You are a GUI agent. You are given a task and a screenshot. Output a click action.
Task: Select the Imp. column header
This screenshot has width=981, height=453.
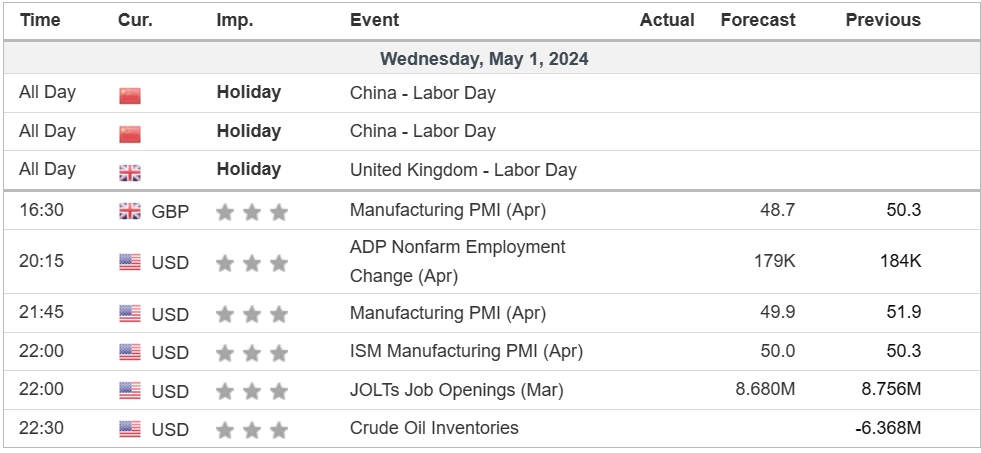pyautogui.click(x=235, y=20)
